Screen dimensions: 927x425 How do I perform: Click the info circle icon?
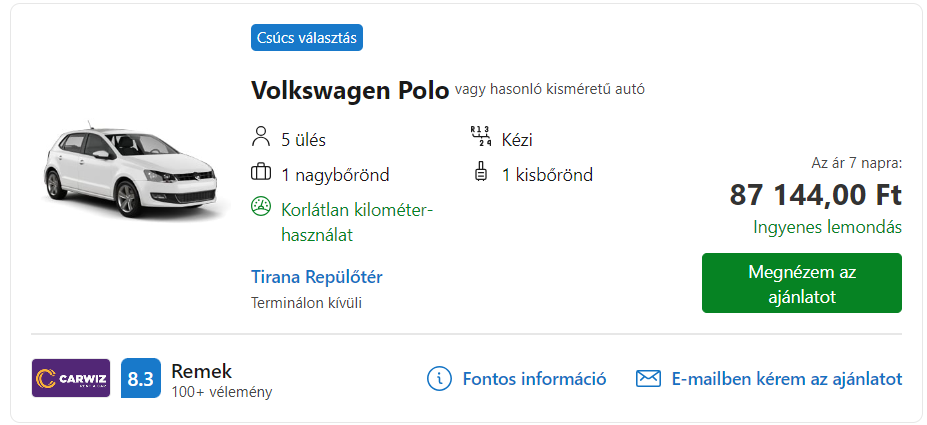[x=439, y=378]
